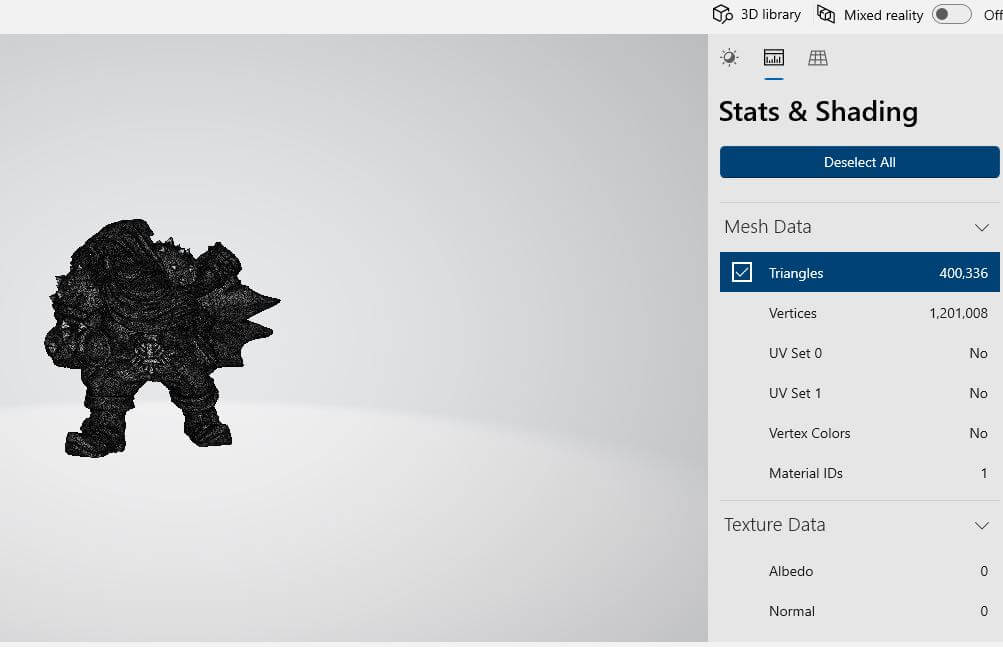Collapse the Mesh Data section chevron

[x=981, y=227]
